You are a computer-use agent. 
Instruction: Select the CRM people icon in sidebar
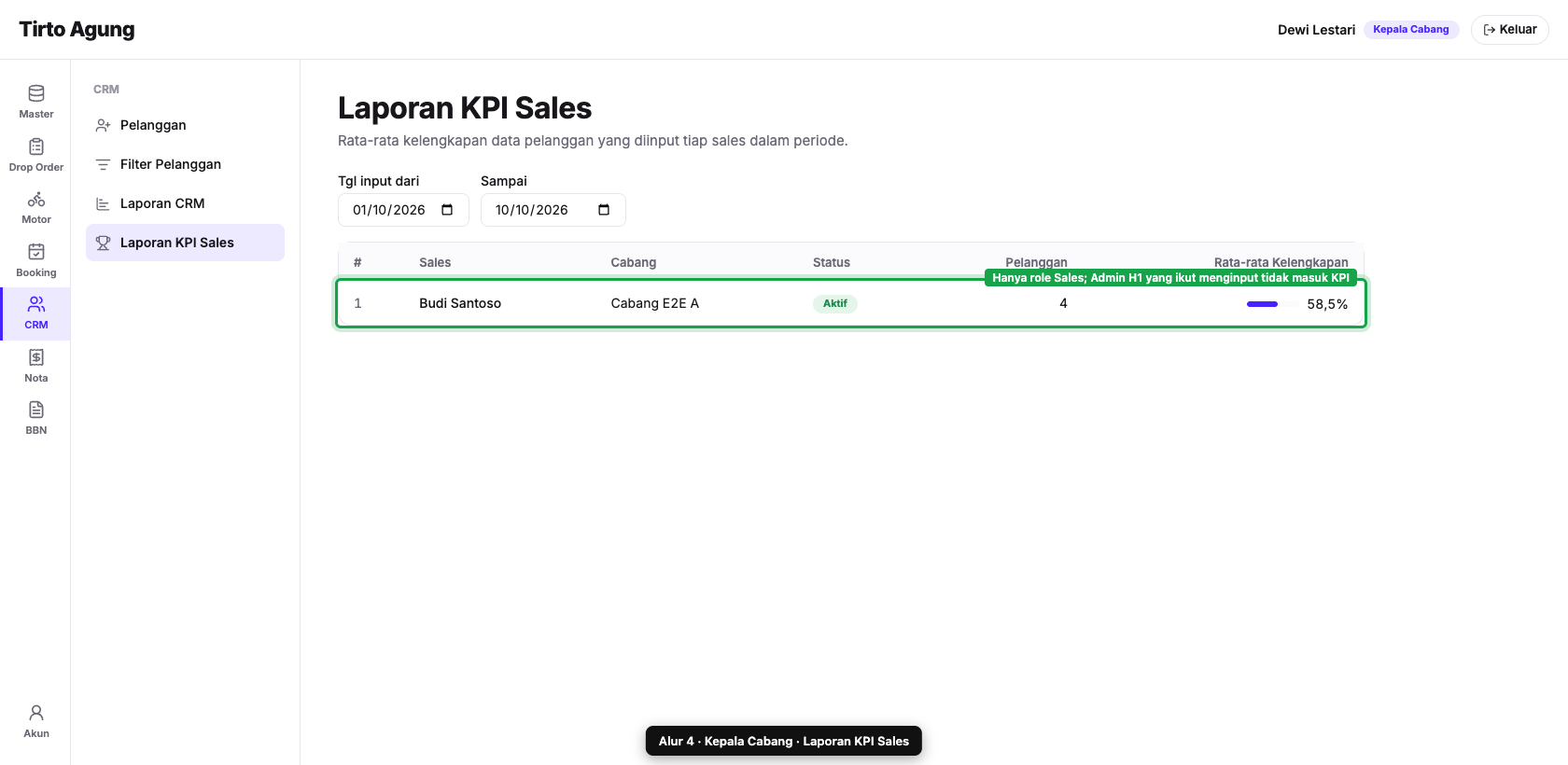click(x=36, y=304)
